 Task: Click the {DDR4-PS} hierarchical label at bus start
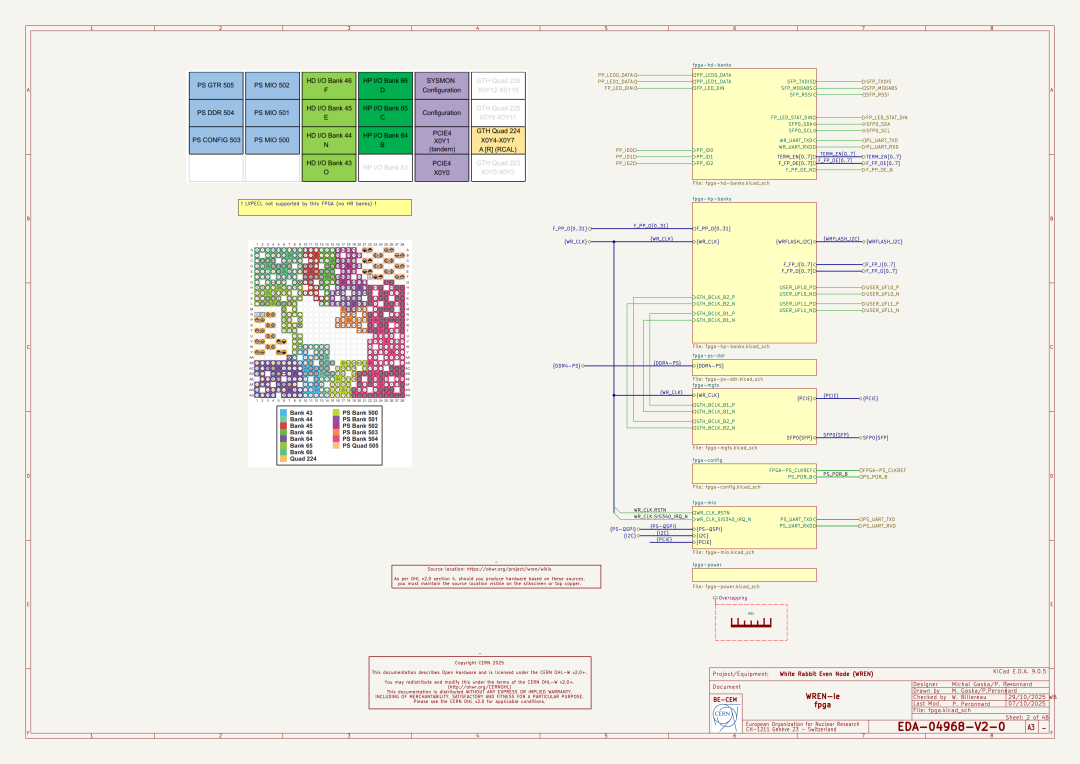(568, 366)
